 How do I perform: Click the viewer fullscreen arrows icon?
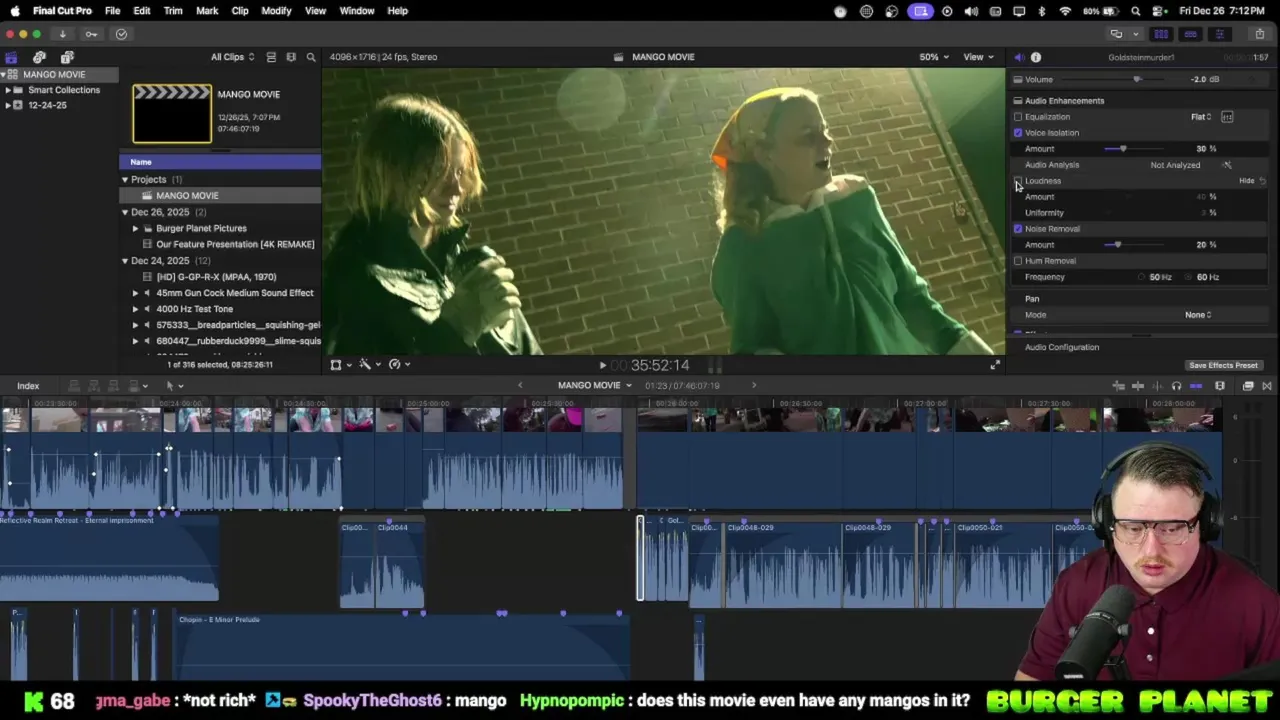click(995, 365)
